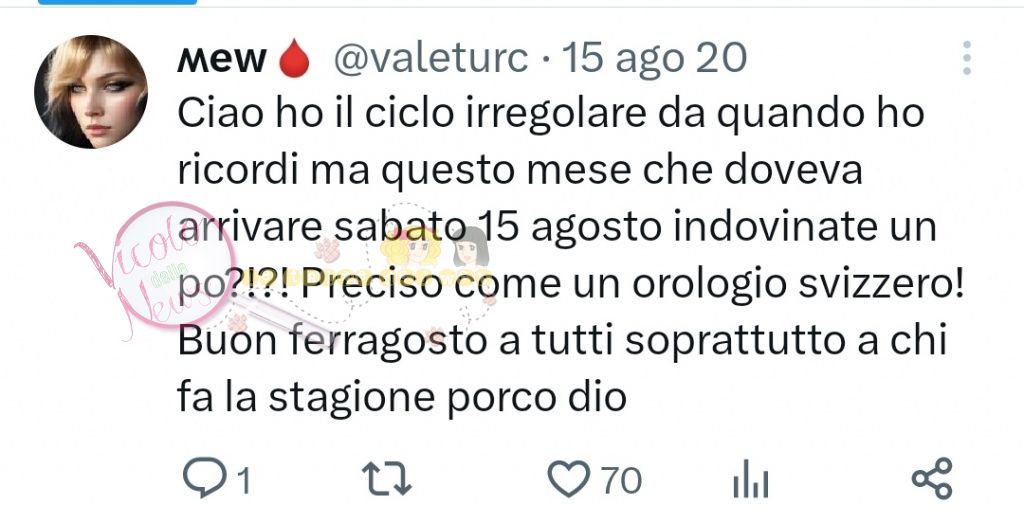Click the red blood drop emoji
The width and height of the screenshot is (1024, 523).
tap(294, 58)
